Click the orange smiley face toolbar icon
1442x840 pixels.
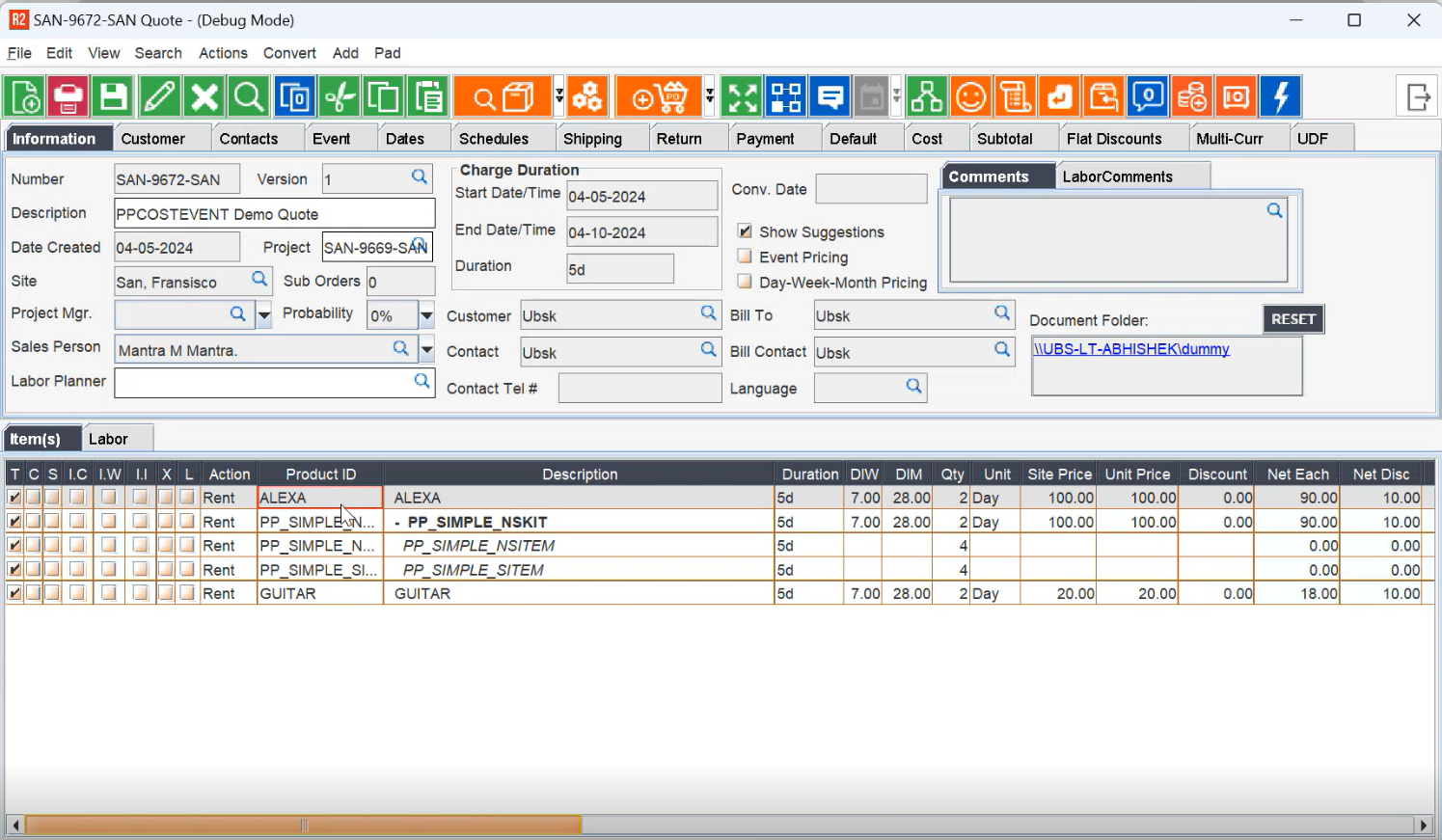point(970,97)
